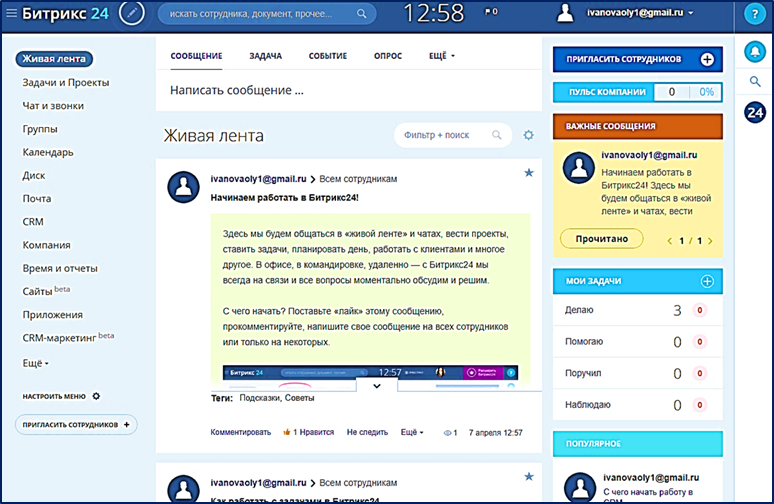Open the Ещё dropdown in post type tabs
Screen dimensions: 774x504
point(441,56)
